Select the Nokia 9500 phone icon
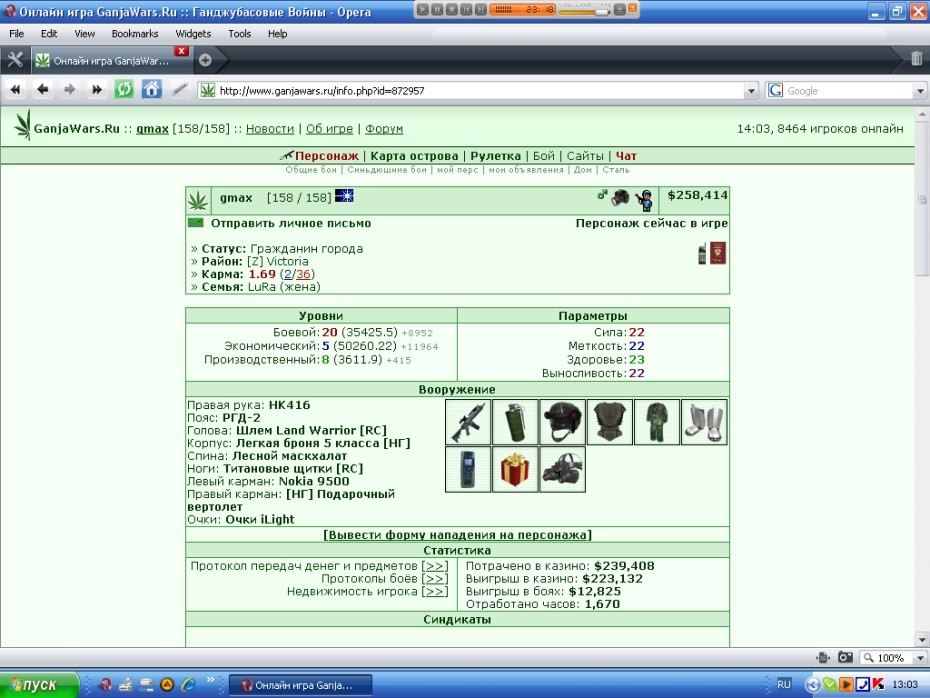 [x=468, y=470]
